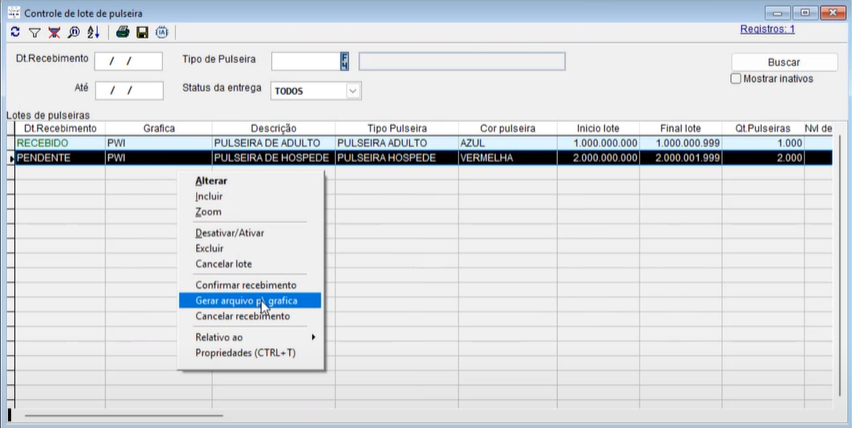
Task: Click the Dt.Recebimento date field
Action: pyautogui.click(x=128, y=61)
